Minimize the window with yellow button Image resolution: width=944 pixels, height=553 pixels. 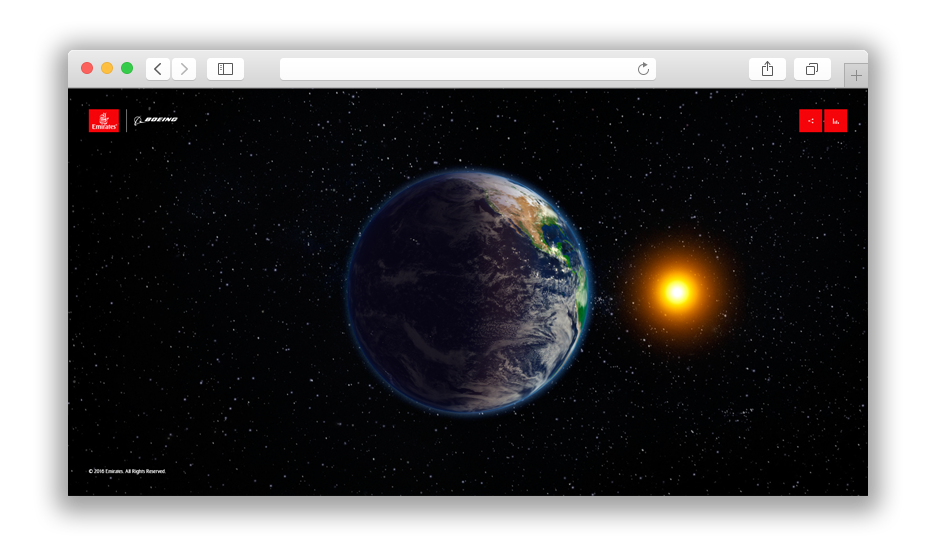pos(107,68)
